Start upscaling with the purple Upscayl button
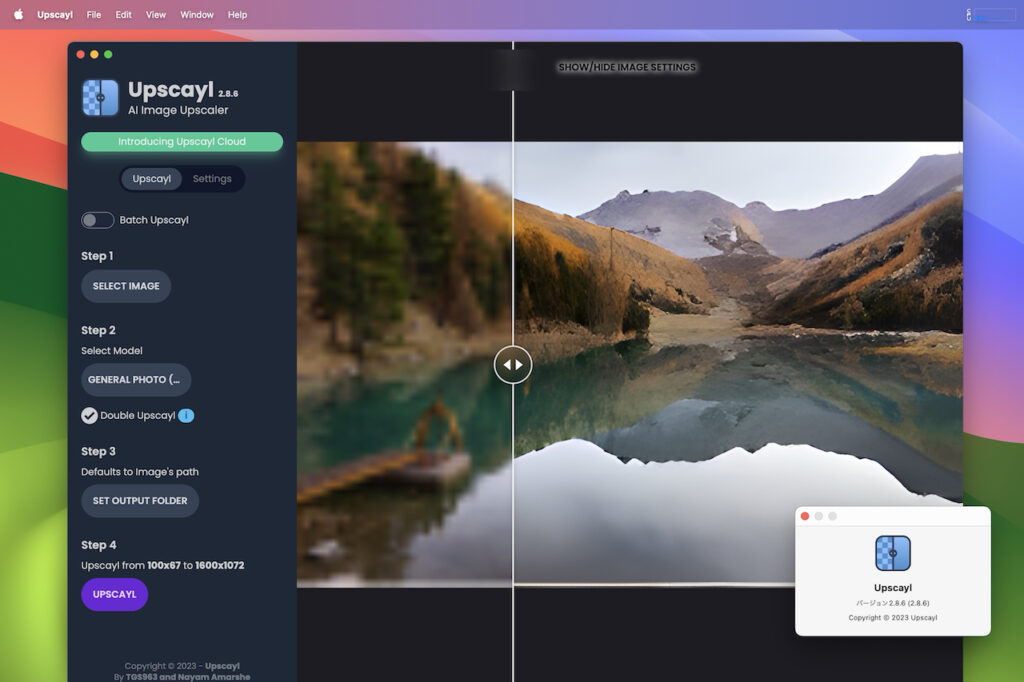The width and height of the screenshot is (1024, 682). tap(114, 594)
